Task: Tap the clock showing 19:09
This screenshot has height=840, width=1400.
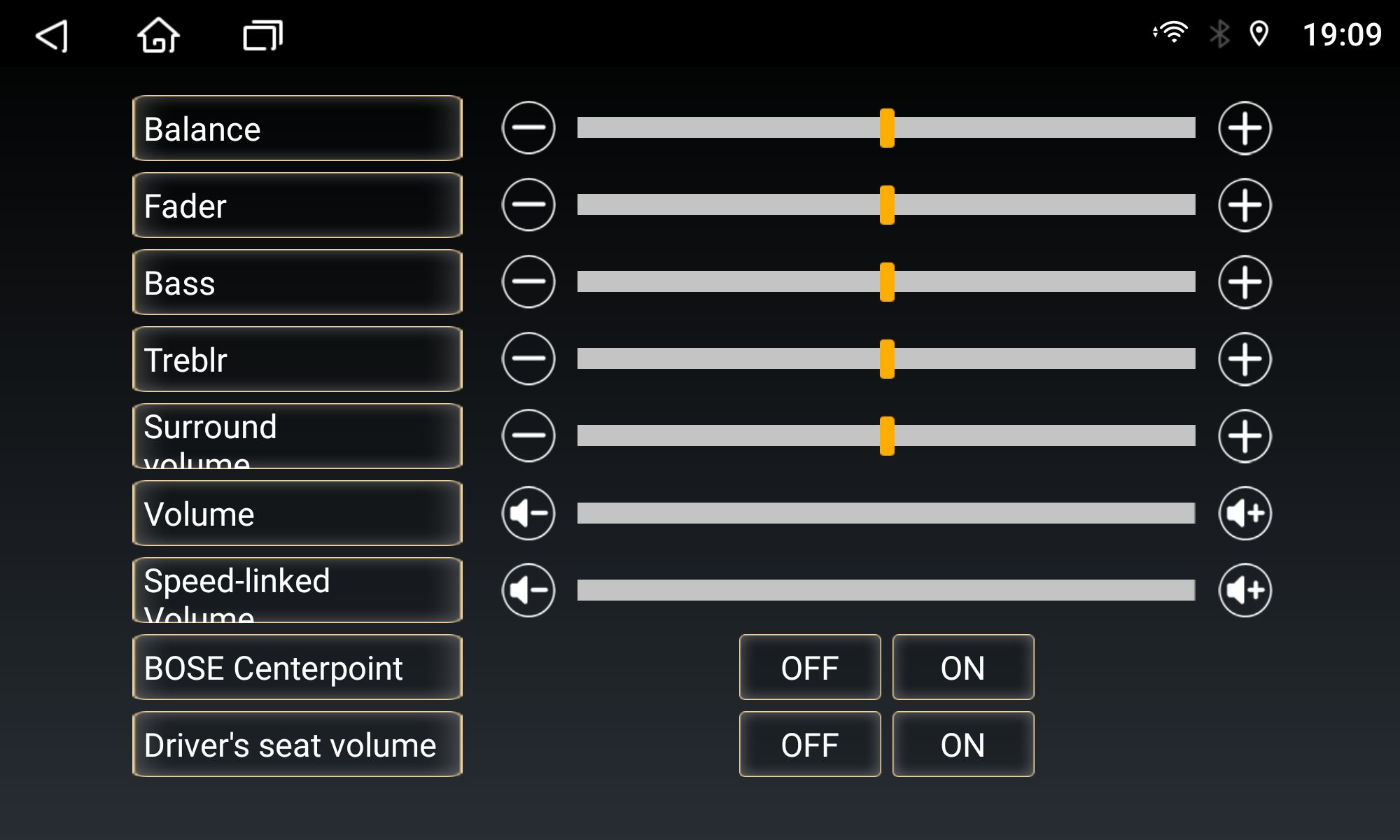Action: [x=1342, y=34]
